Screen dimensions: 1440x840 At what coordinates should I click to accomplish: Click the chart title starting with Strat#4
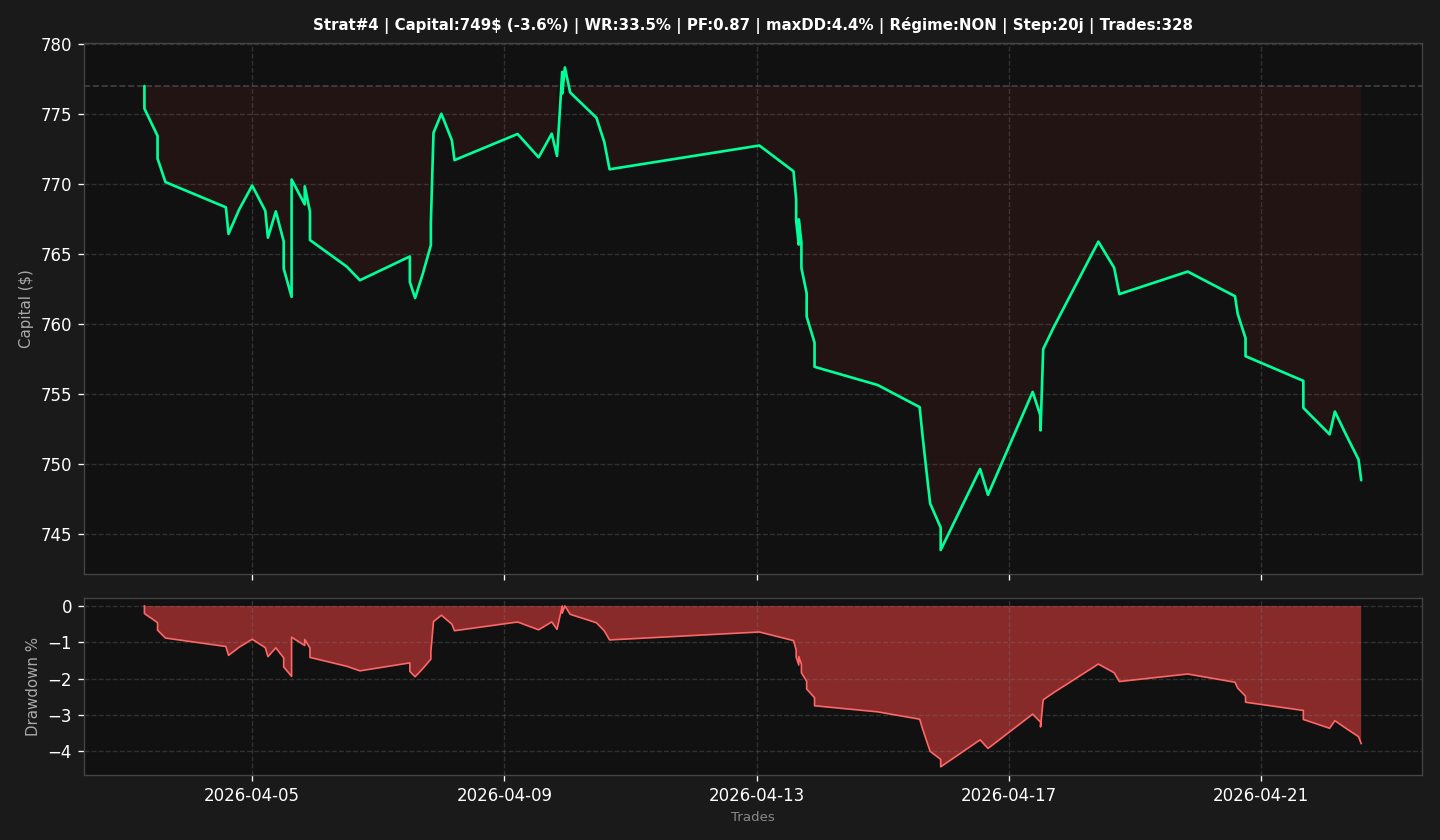click(752, 25)
